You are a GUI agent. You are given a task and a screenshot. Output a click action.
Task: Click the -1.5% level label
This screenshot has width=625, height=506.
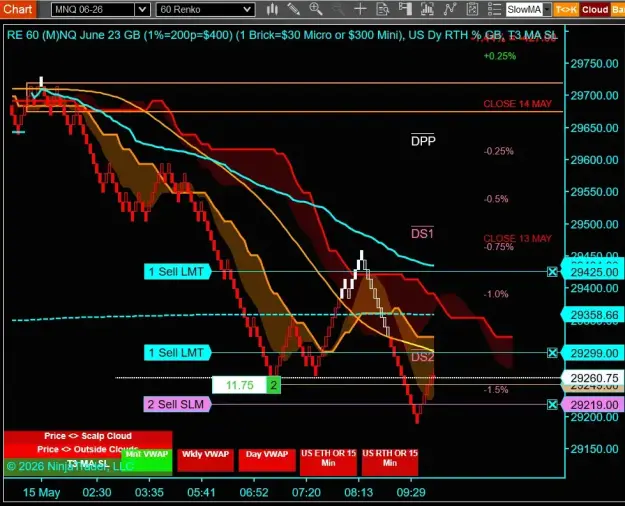click(496, 390)
